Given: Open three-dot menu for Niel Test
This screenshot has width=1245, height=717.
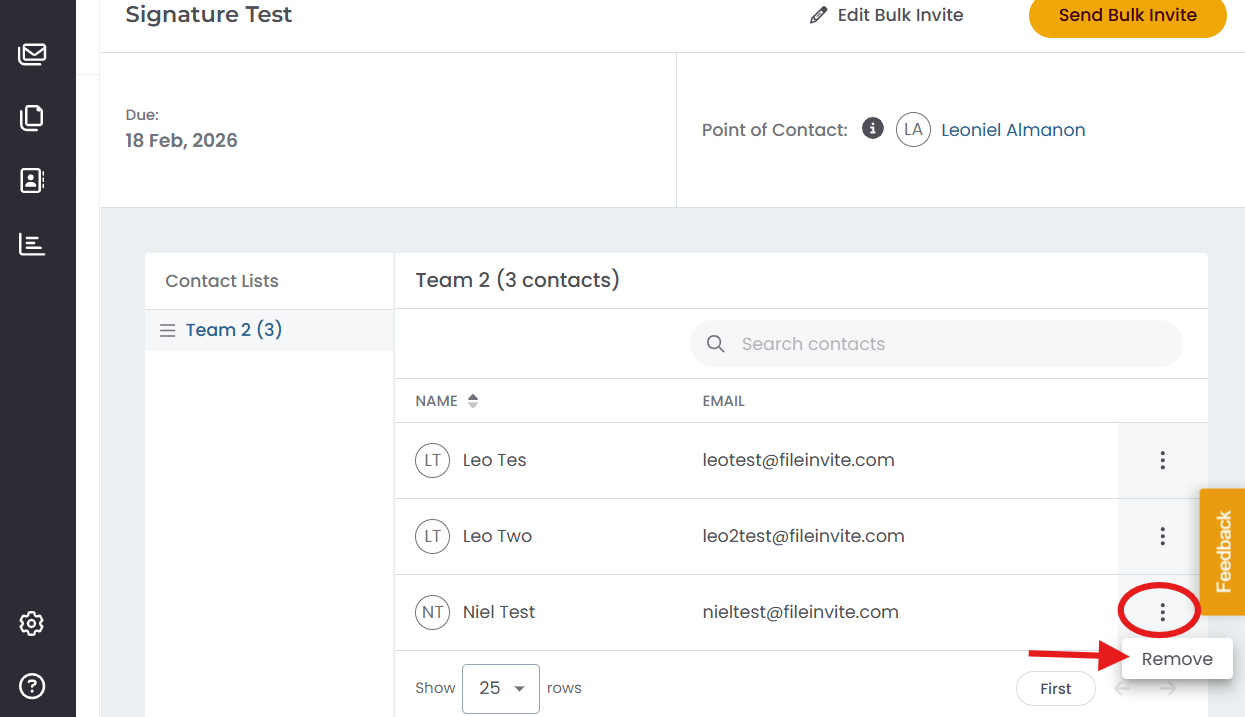Looking at the screenshot, I should (x=1162, y=612).
